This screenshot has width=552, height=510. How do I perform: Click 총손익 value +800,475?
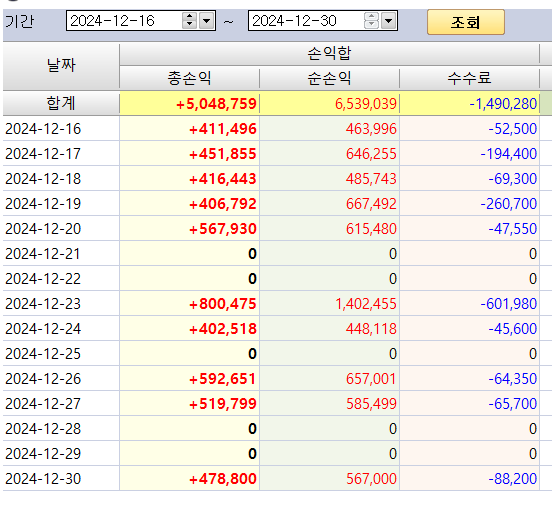click(x=223, y=304)
